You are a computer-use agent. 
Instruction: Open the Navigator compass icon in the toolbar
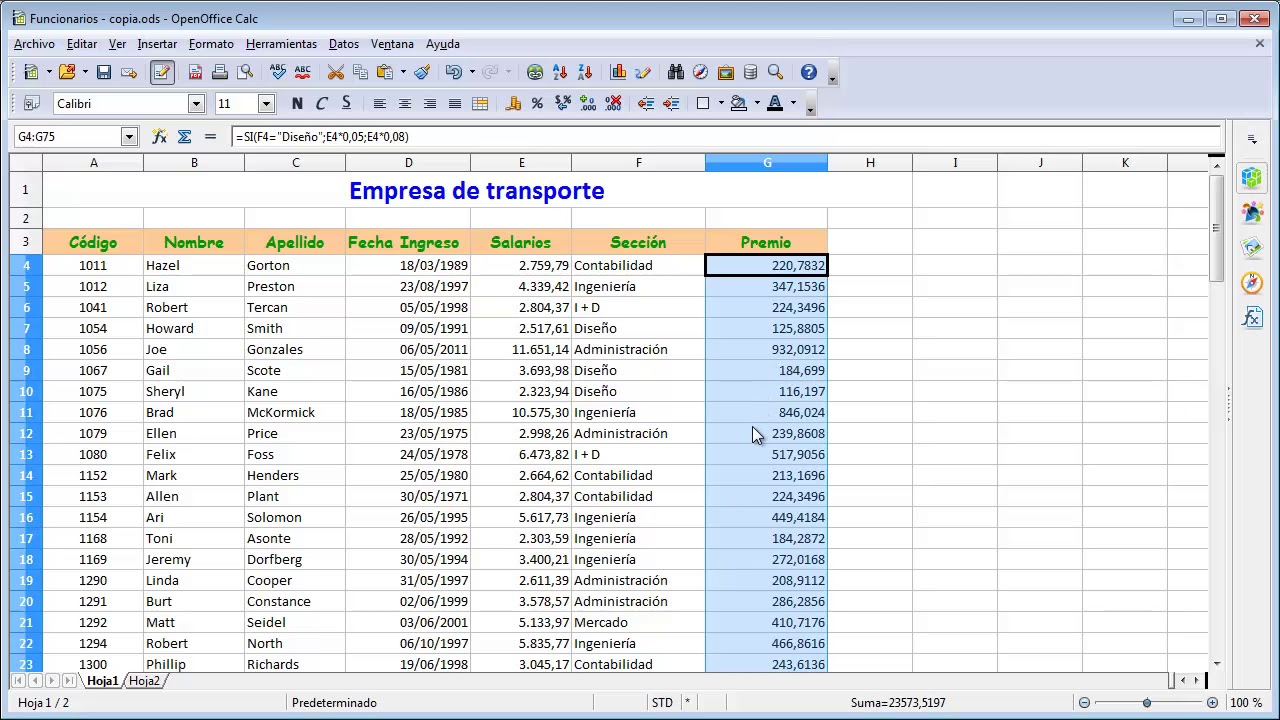(700, 72)
